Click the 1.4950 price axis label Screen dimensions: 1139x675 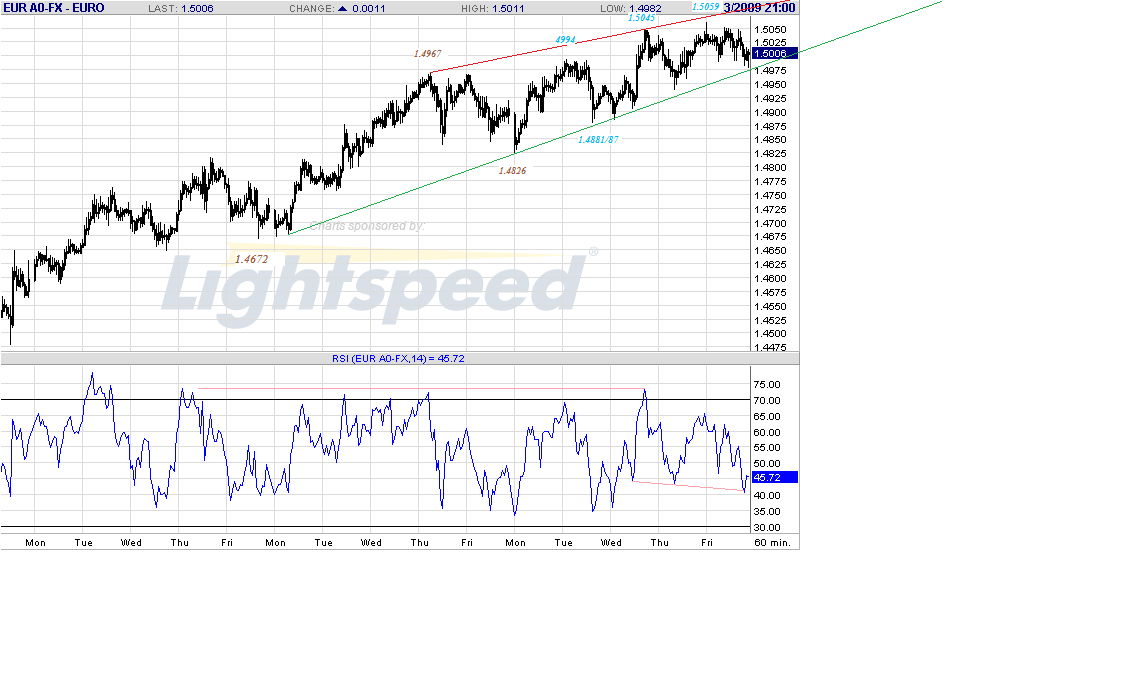770,85
